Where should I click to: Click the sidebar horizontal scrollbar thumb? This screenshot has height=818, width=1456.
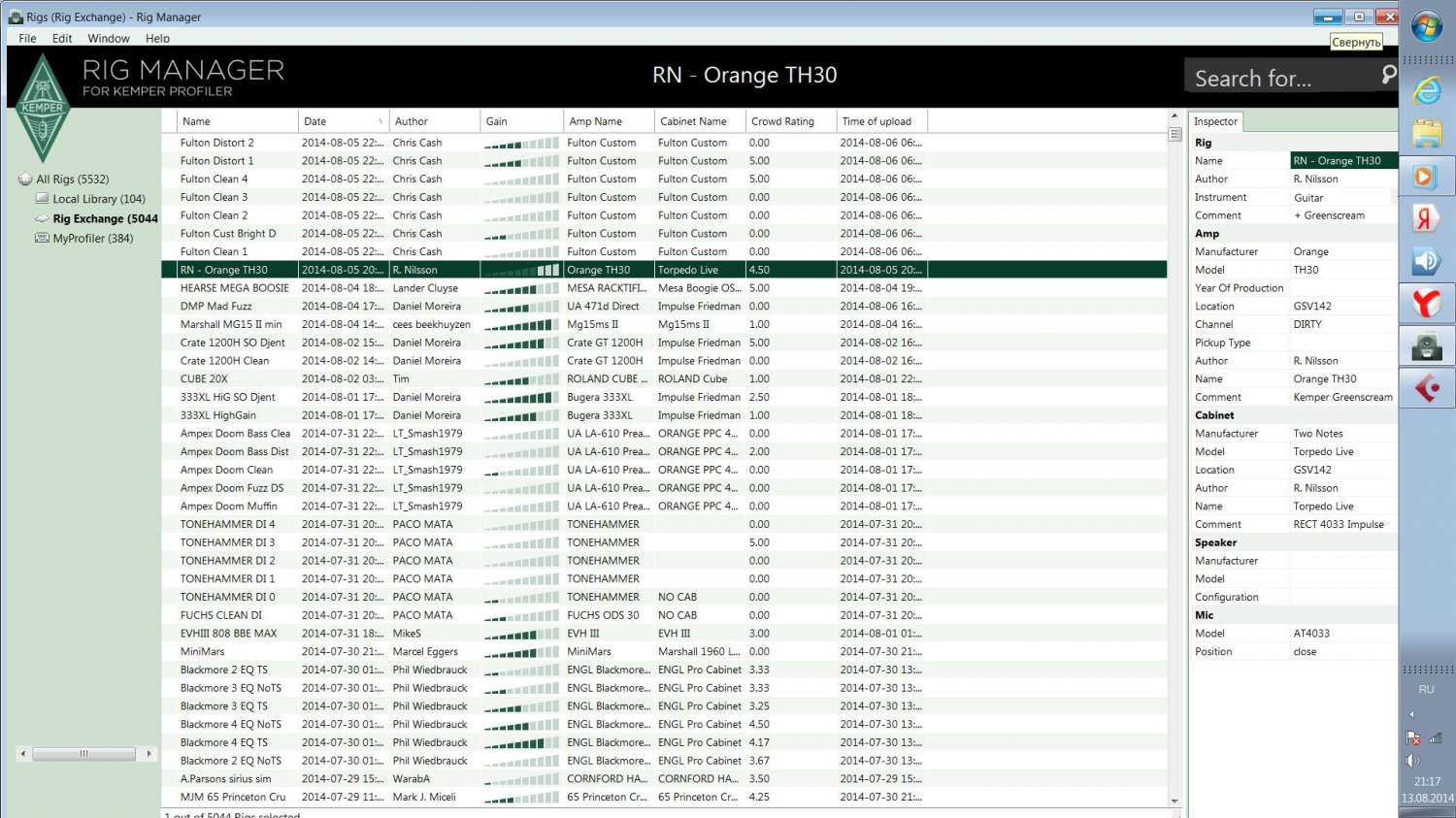coord(83,754)
